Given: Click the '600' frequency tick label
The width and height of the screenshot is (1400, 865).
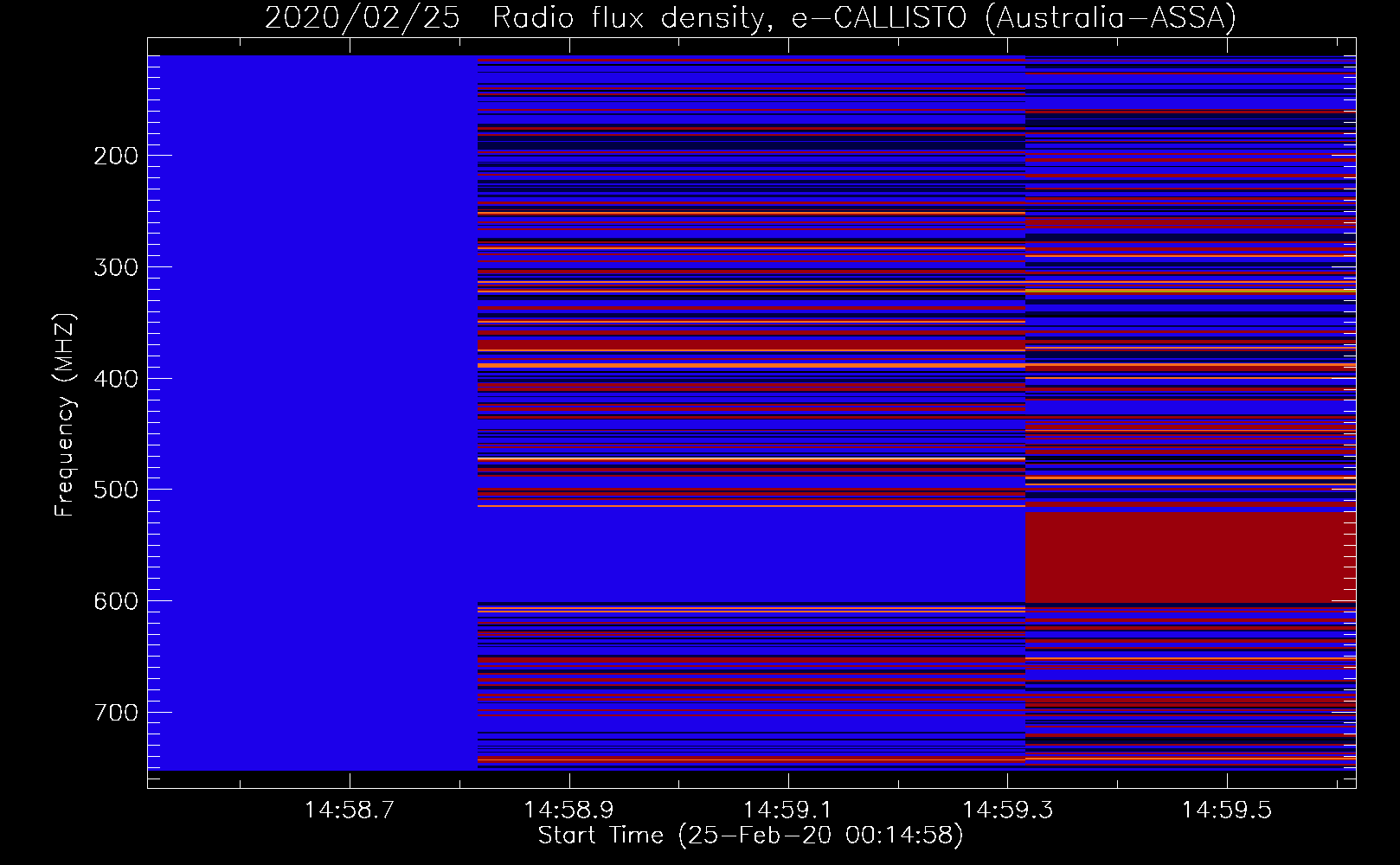Looking at the screenshot, I should (115, 600).
